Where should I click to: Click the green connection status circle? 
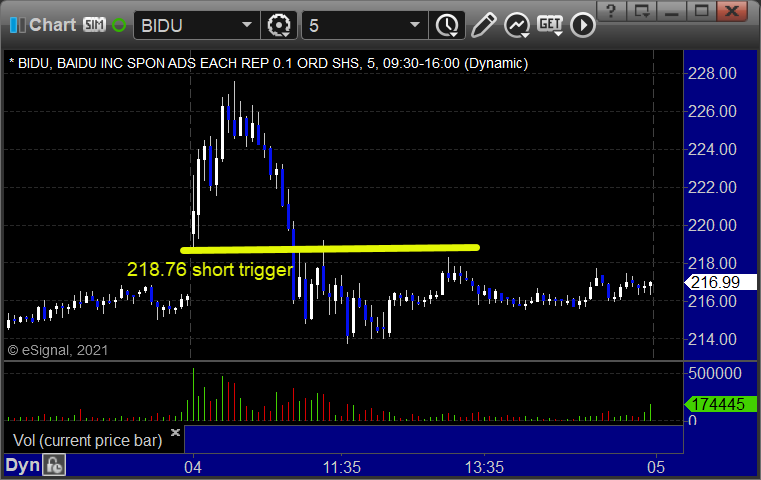point(119,25)
